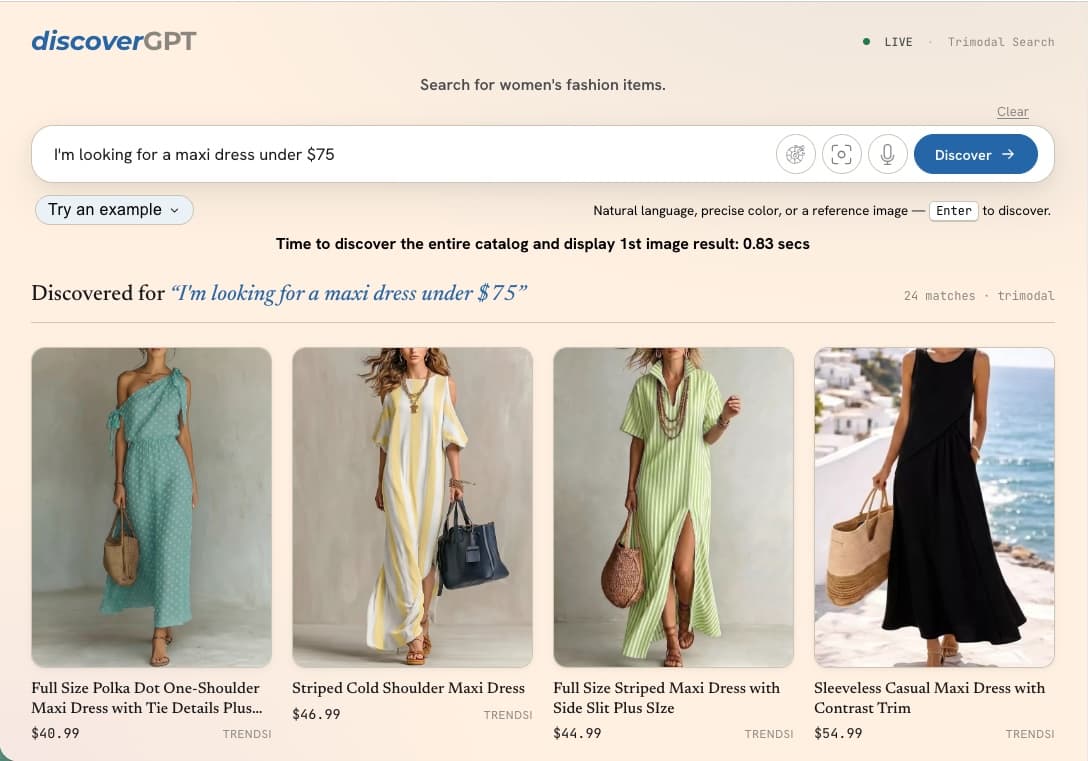This screenshot has height=761, width=1088.
Task: Open the color picker icon in search bar
Action: [x=795, y=154]
